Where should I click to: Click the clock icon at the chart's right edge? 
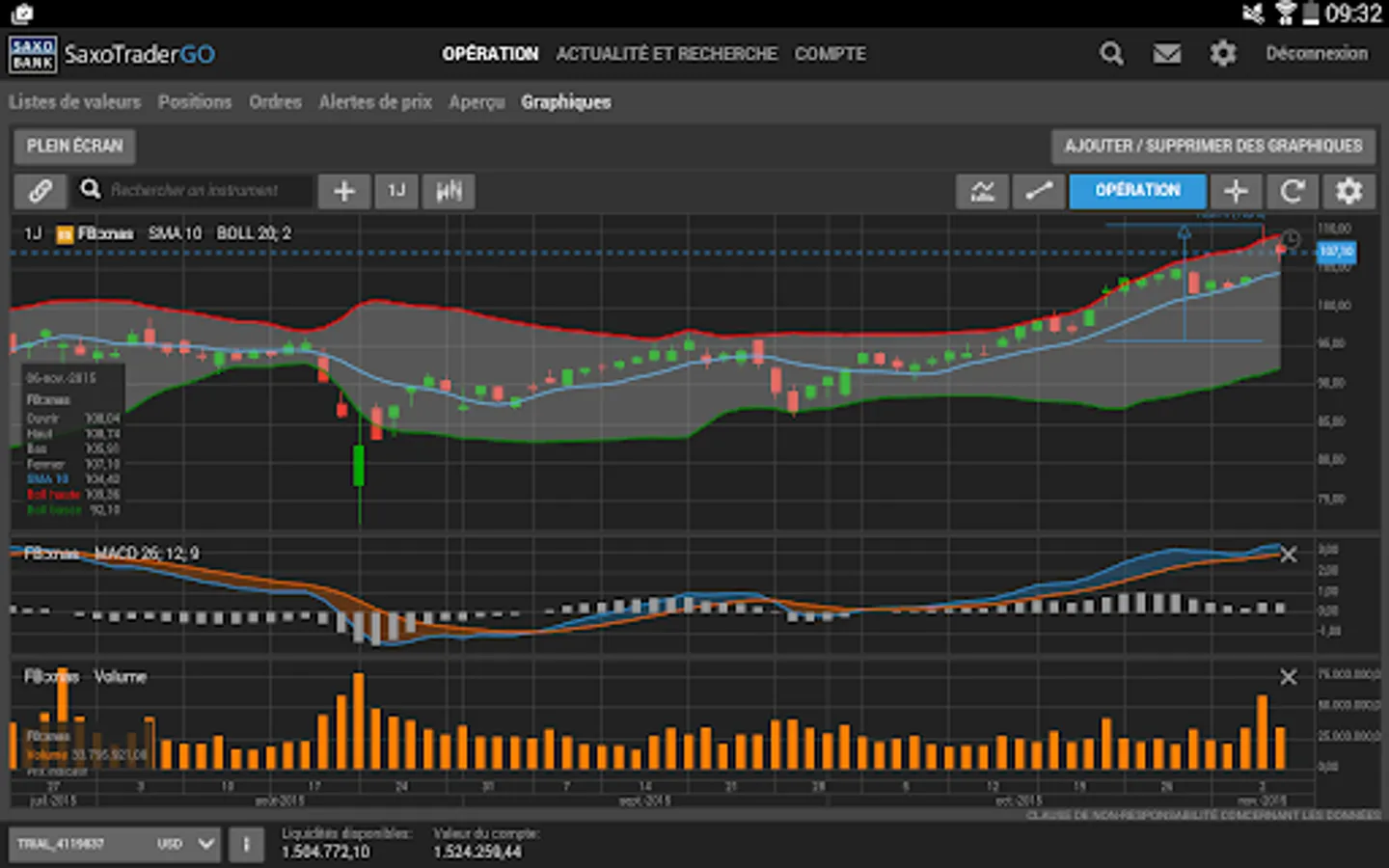tap(1291, 239)
